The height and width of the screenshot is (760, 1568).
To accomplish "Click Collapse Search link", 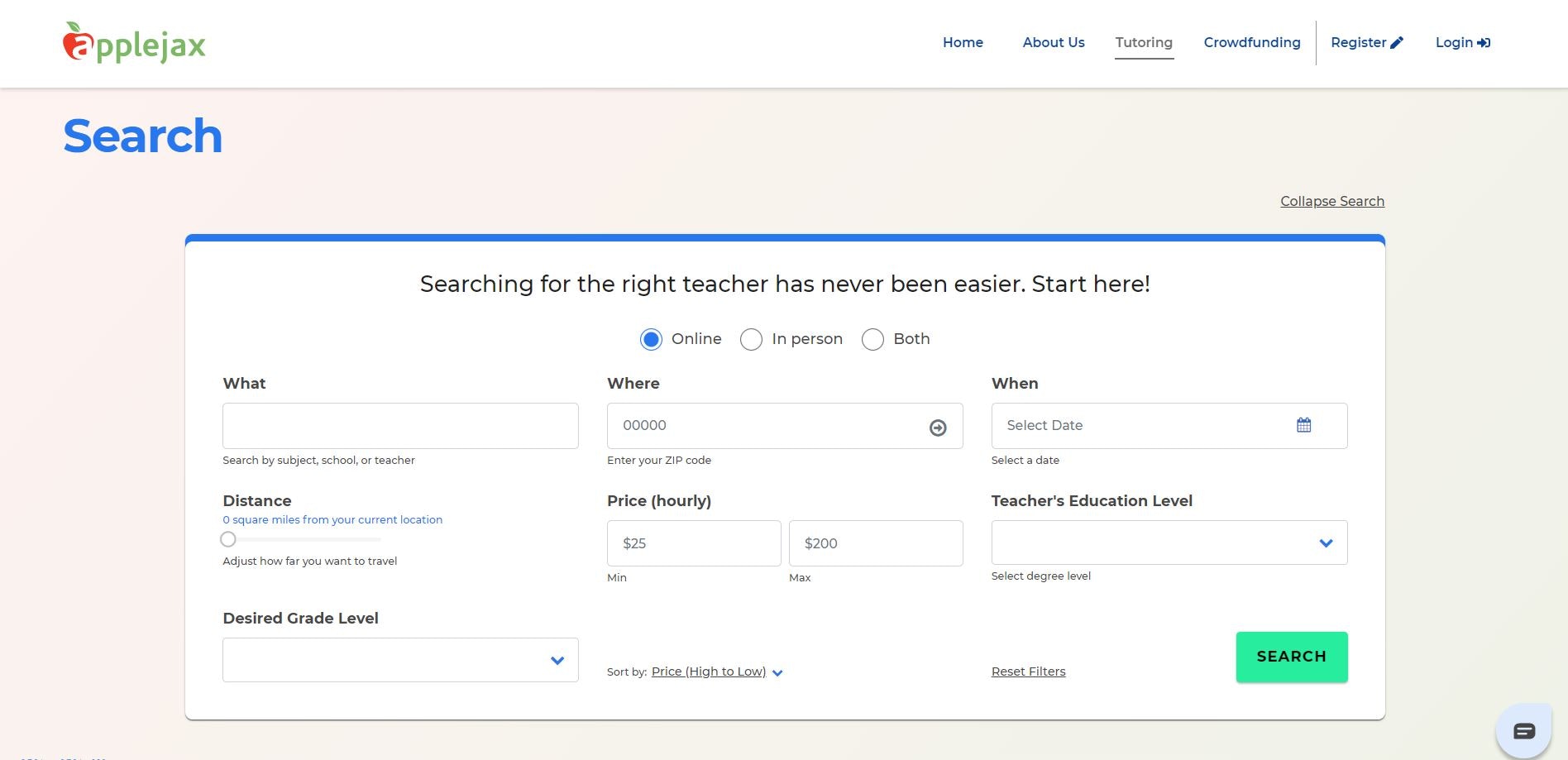I will click(x=1332, y=201).
